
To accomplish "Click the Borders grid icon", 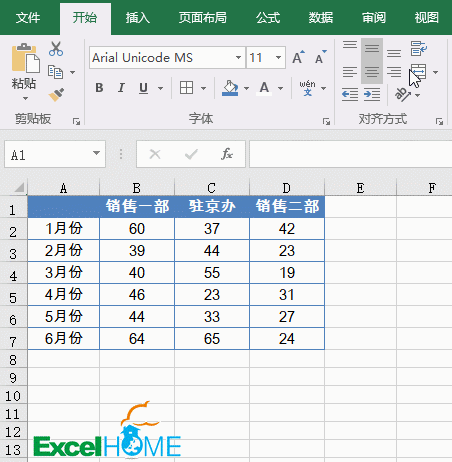I will 186,88.
